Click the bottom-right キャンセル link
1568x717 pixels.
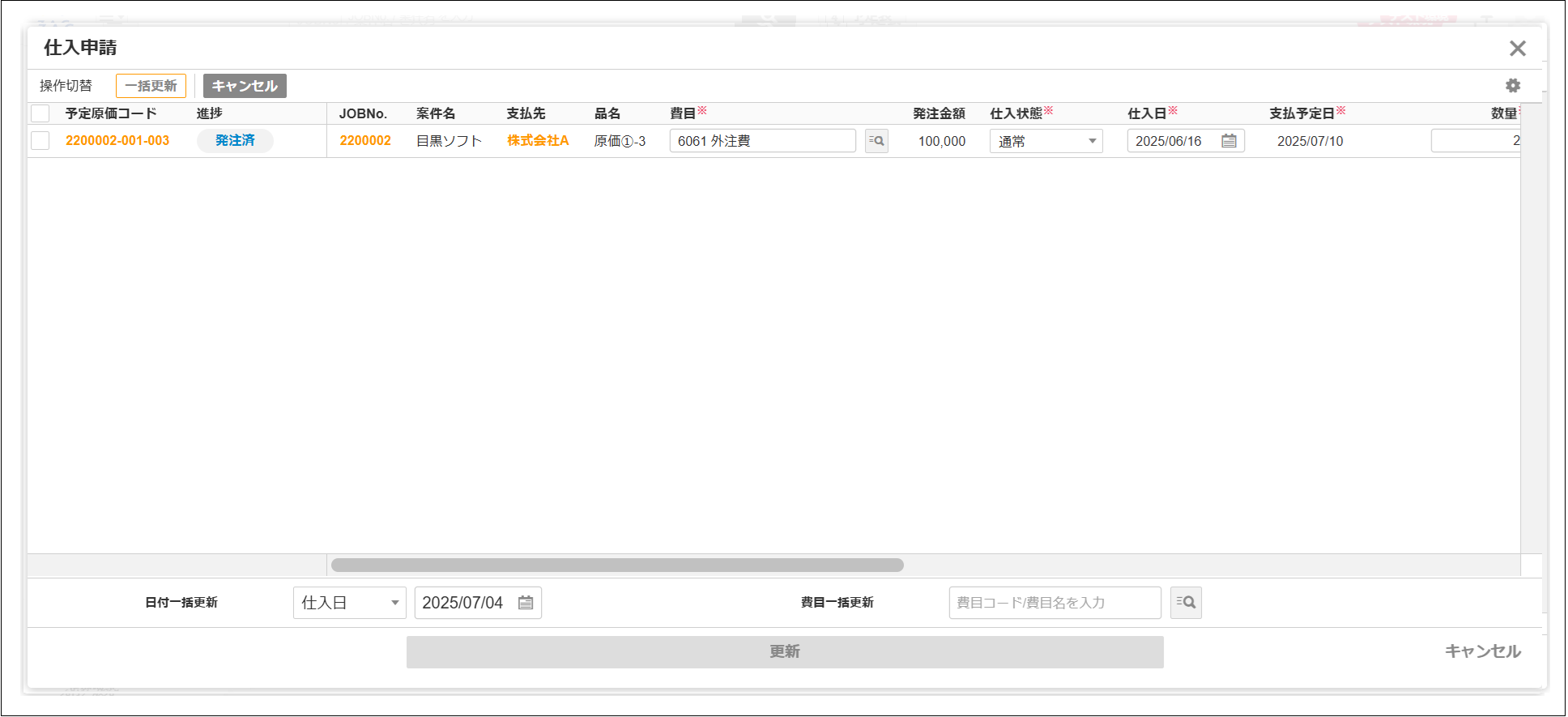1482,651
